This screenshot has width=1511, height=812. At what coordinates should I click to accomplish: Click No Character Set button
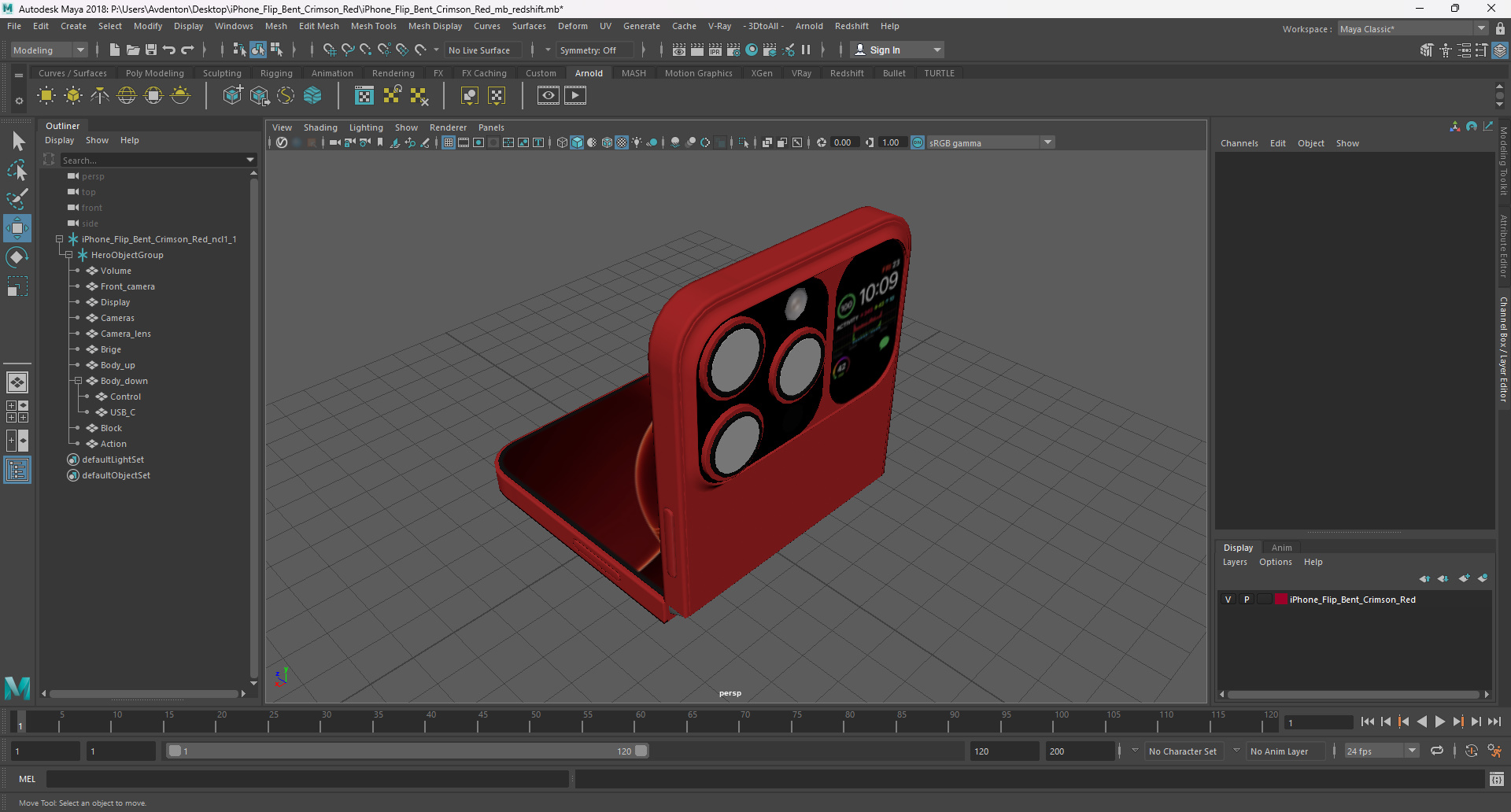tap(1182, 751)
